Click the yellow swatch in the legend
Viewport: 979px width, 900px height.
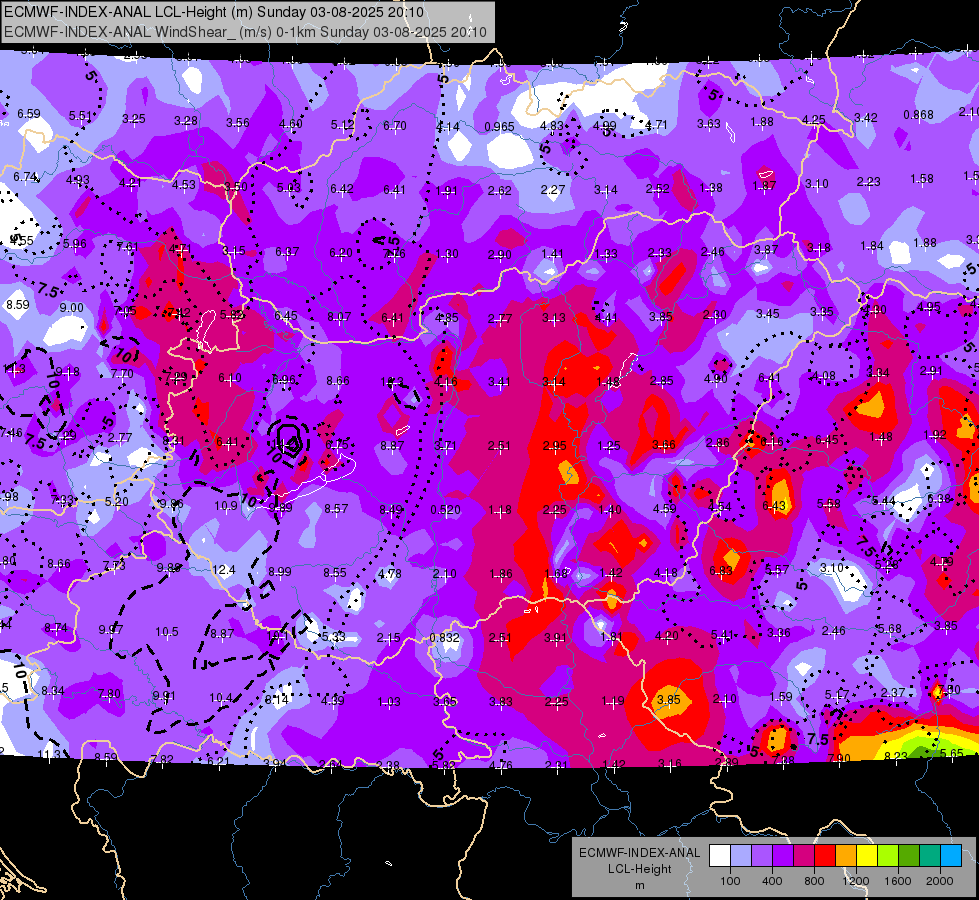867,855
